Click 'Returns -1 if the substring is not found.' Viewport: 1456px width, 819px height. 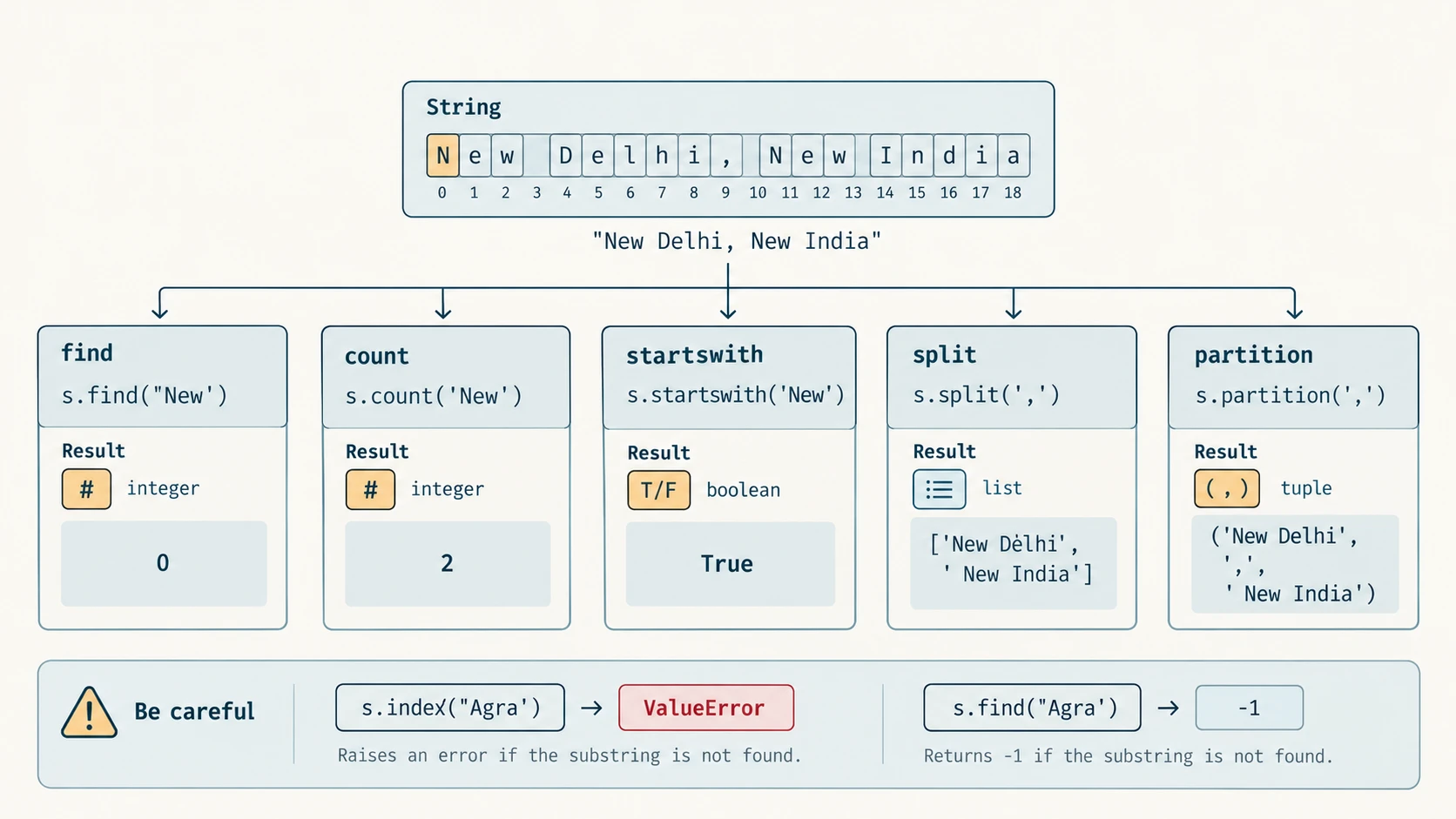1129,756
